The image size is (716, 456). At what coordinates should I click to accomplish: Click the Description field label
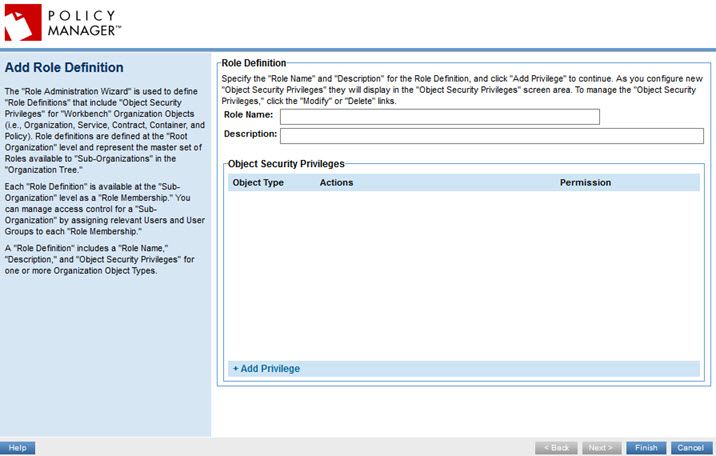pyautogui.click(x=250, y=134)
